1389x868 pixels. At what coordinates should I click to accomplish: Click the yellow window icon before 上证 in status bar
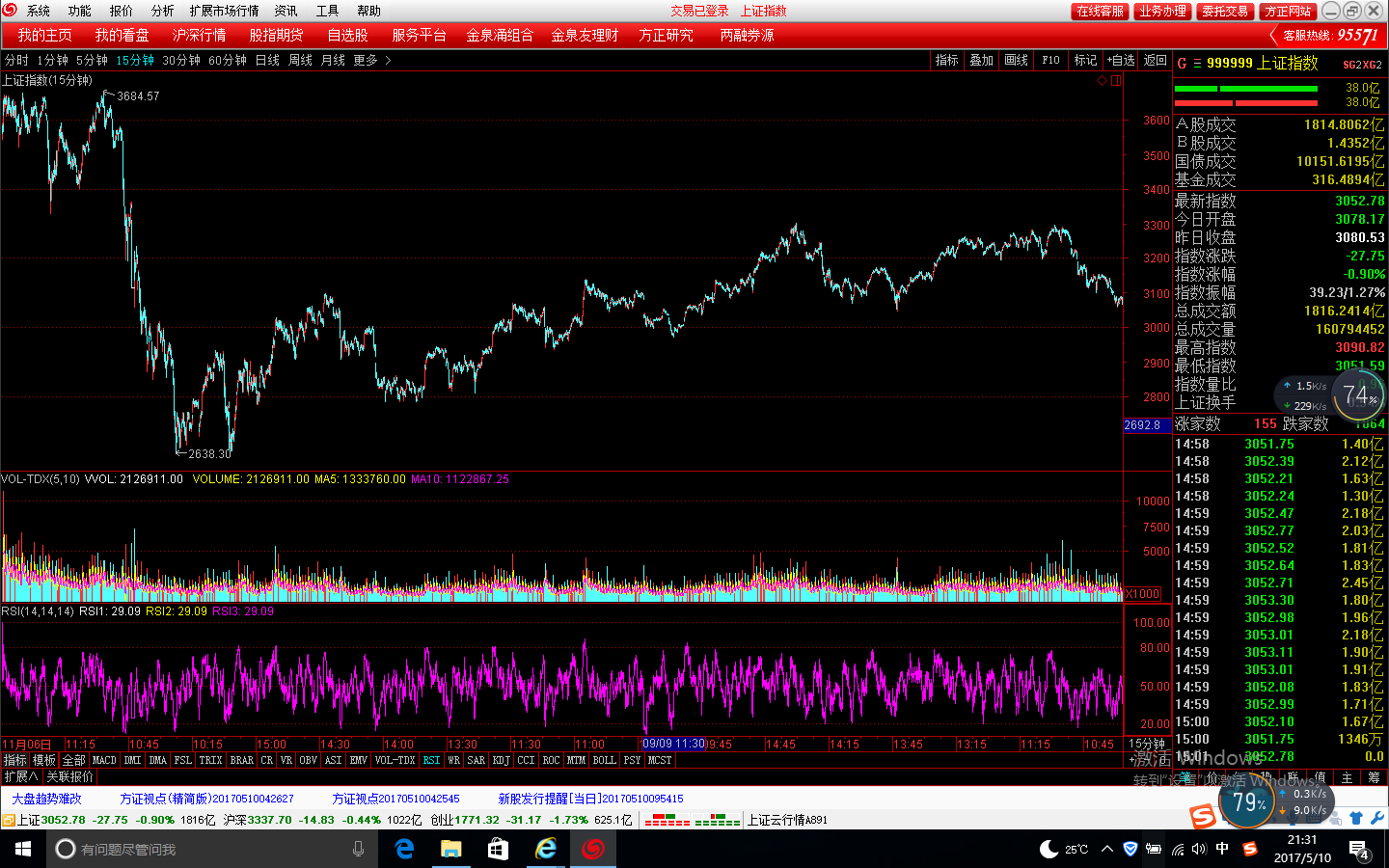(8, 820)
